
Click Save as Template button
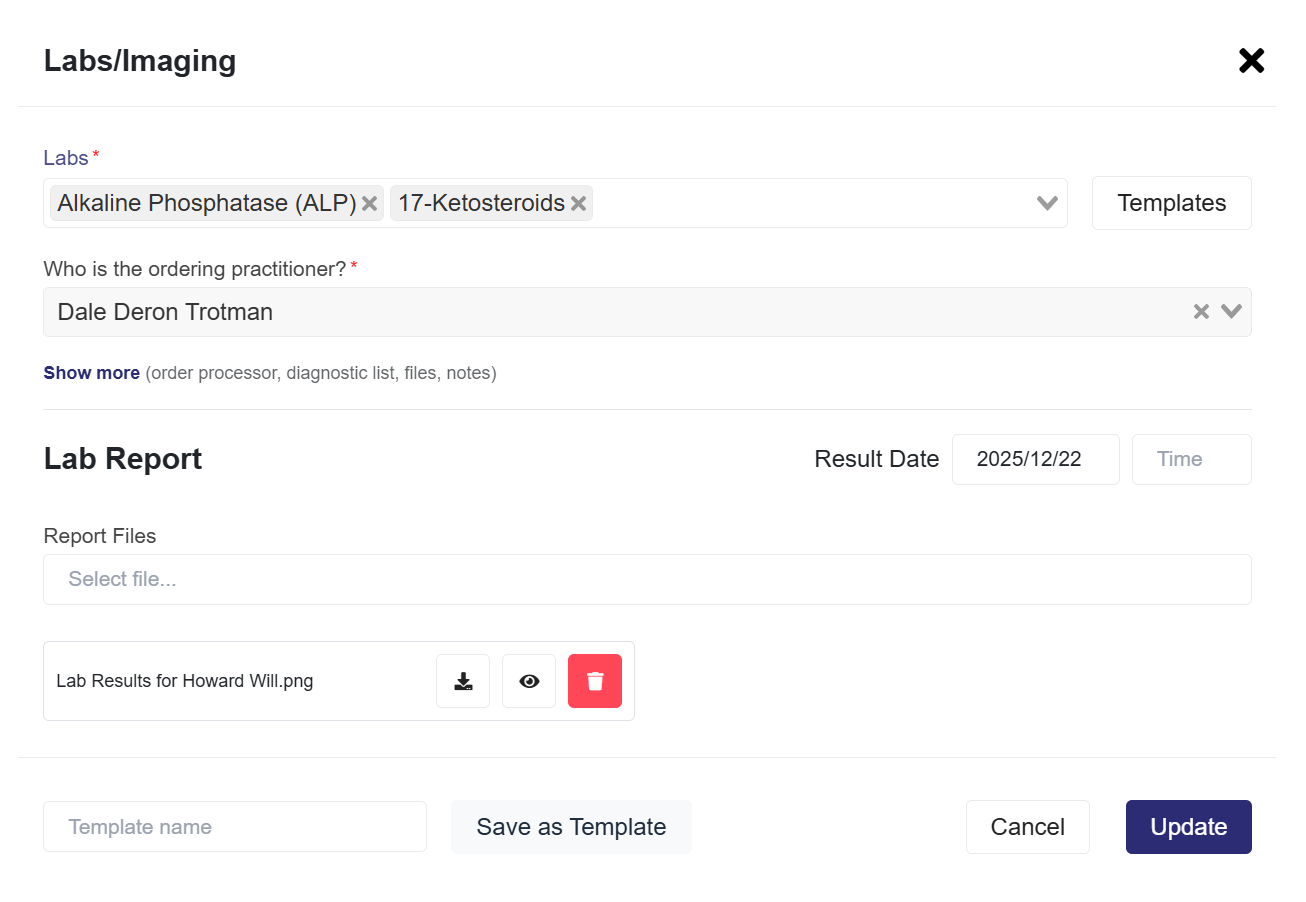point(571,827)
